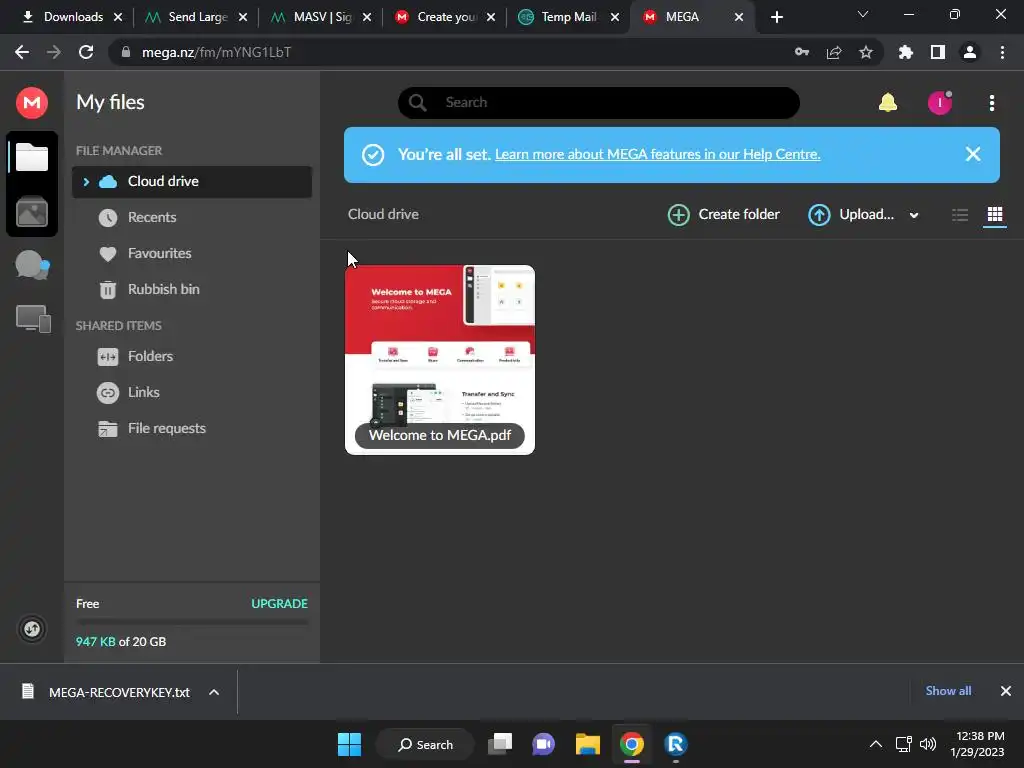Click the blue R app taskbar icon
1024x768 pixels.
pos(675,744)
